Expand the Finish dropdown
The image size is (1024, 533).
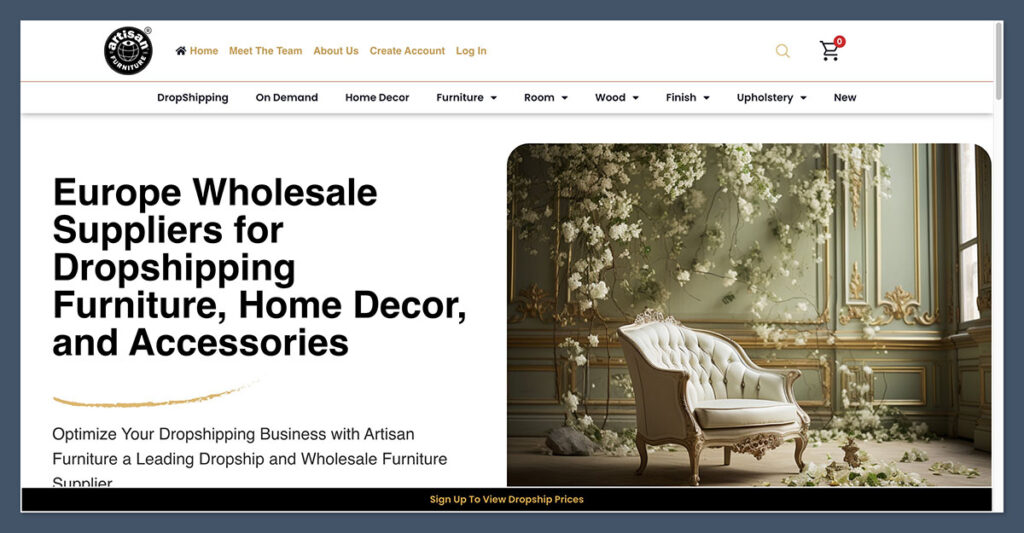coord(687,97)
